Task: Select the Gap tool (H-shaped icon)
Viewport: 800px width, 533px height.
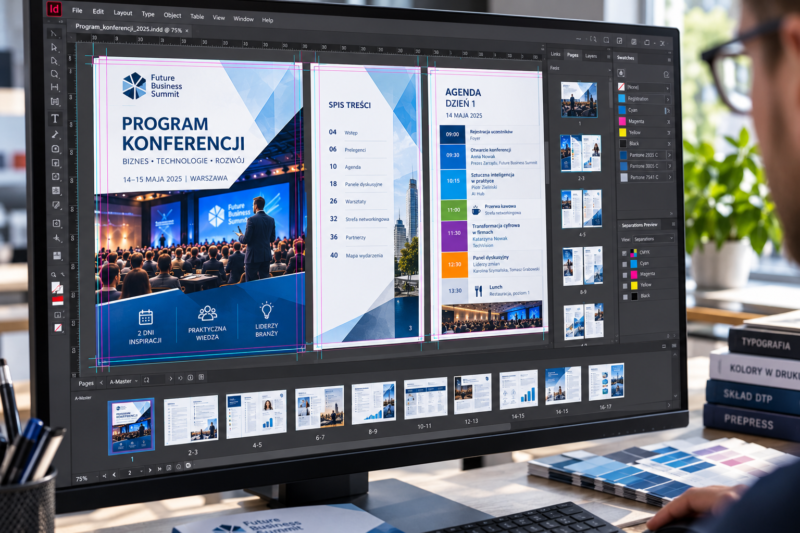Action: point(55,87)
